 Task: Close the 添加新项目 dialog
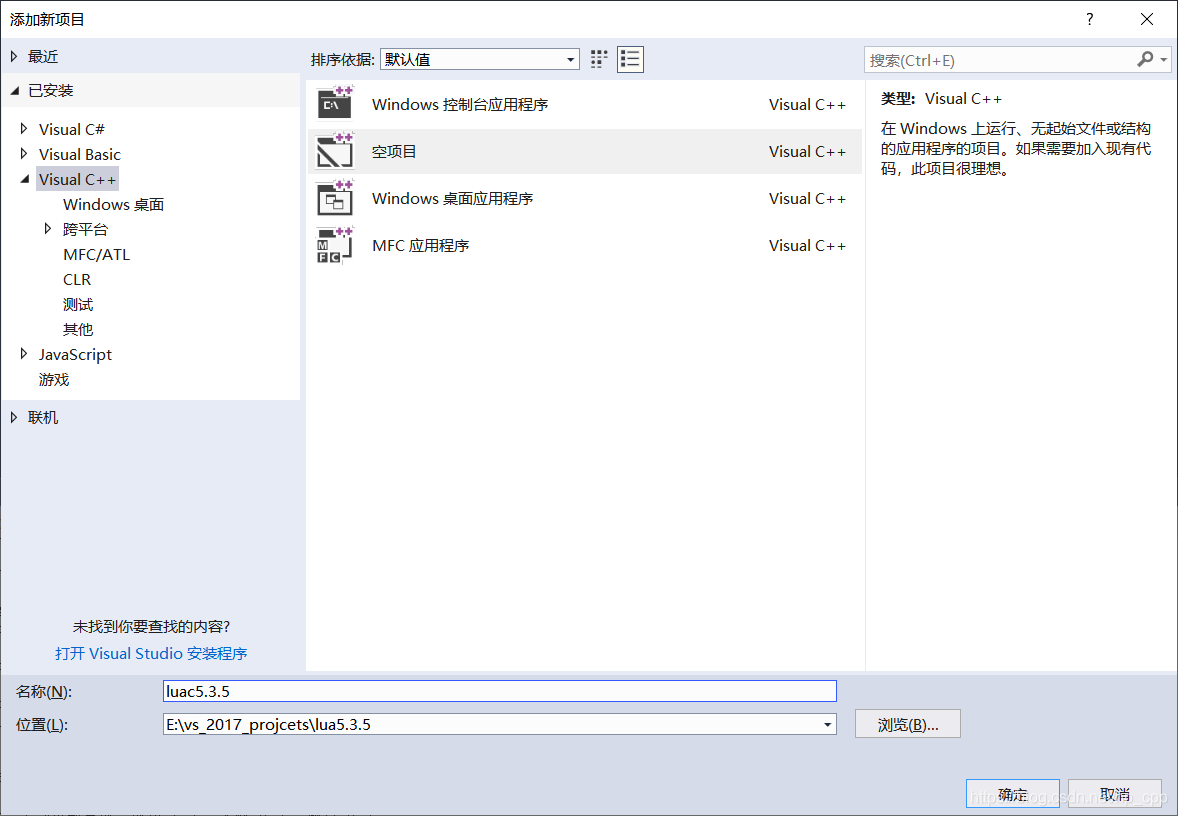[1146, 19]
